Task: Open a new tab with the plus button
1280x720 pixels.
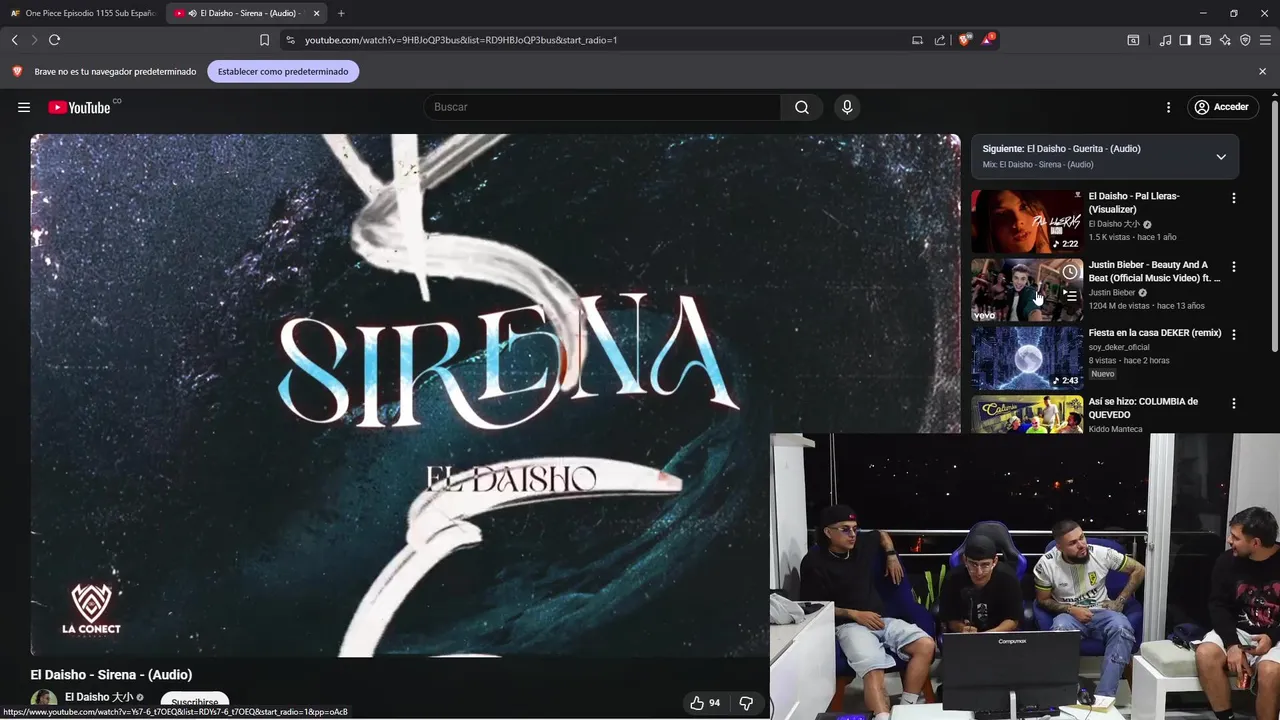Action: (x=341, y=13)
